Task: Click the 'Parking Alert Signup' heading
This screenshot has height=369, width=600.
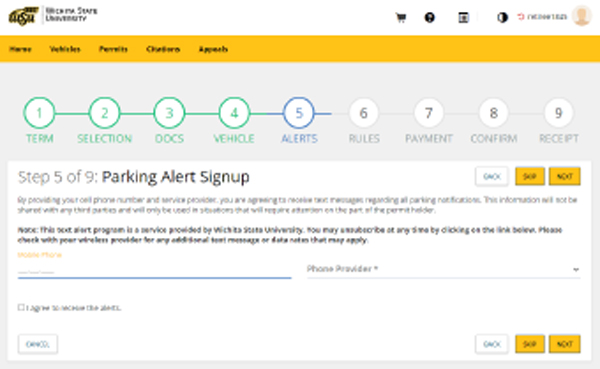Action: [176, 177]
